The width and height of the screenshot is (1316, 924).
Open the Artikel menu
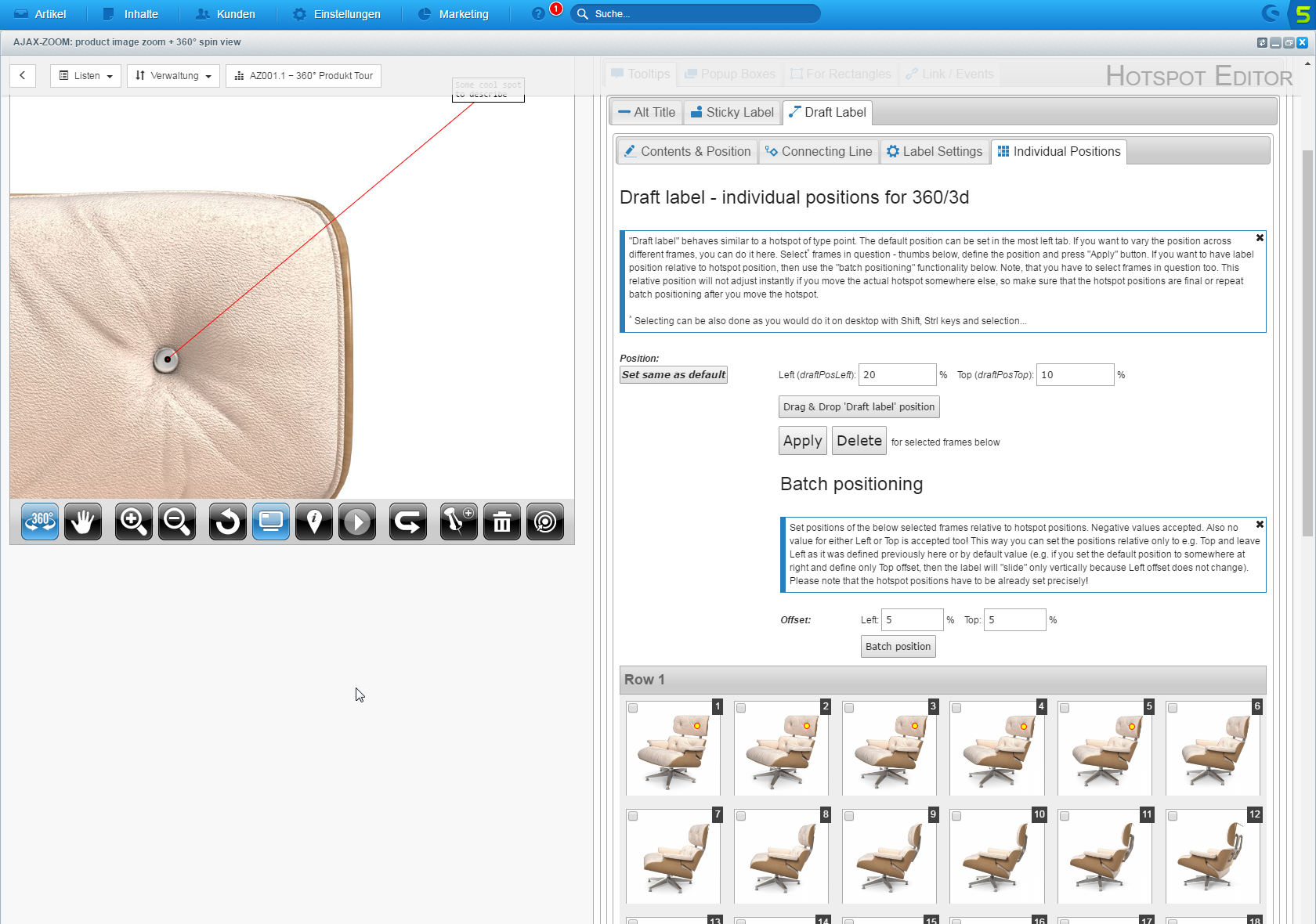(x=41, y=14)
